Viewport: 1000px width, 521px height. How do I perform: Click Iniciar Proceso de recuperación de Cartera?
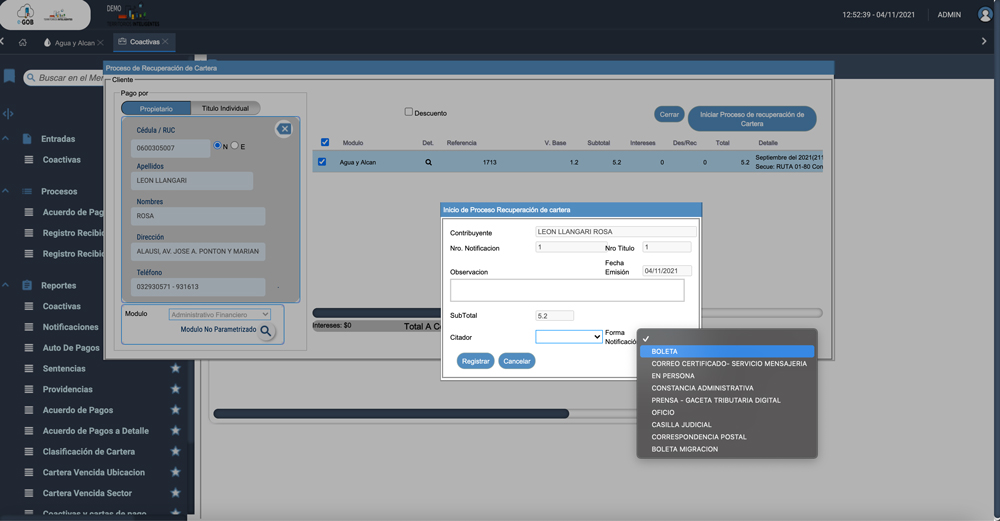(751, 118)
